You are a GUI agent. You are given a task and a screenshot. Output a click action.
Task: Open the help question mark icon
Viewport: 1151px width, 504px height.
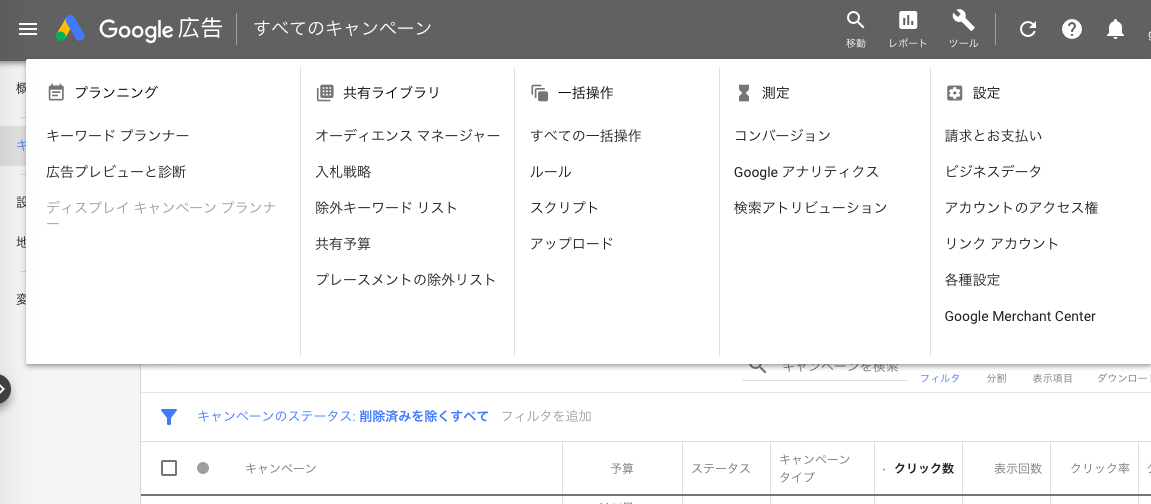pos(1072,29)
